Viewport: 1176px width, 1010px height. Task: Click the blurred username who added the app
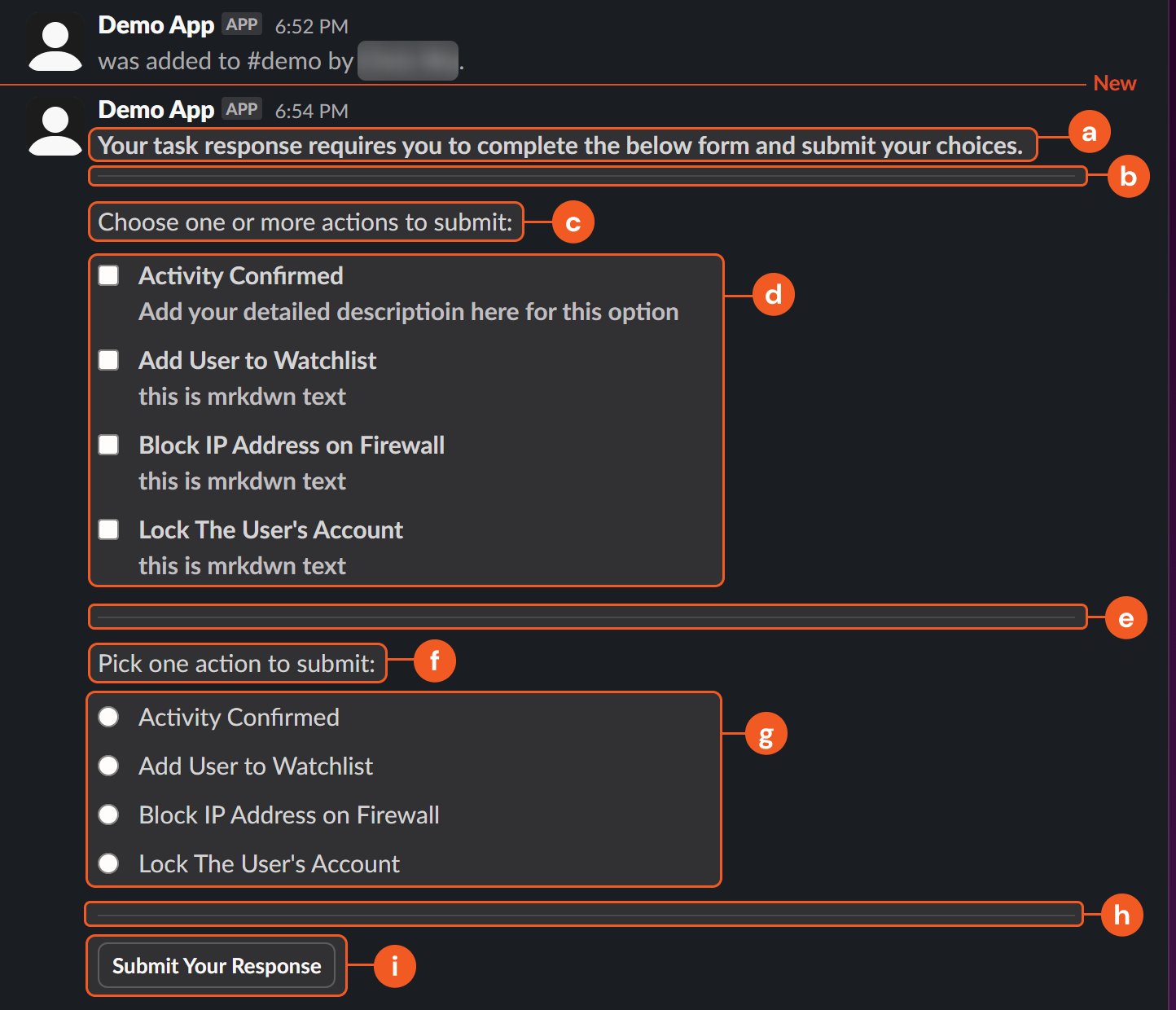pyautogui.click(x=407, y=61)
